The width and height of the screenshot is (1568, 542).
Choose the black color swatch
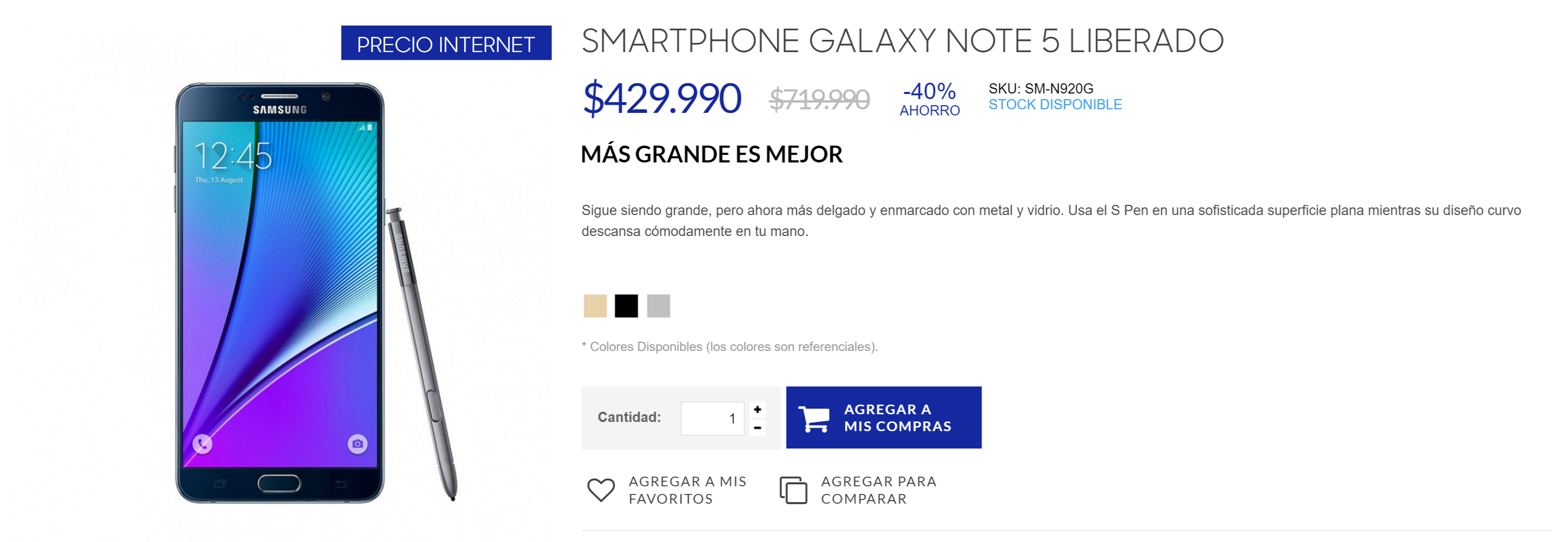point(627,306)
